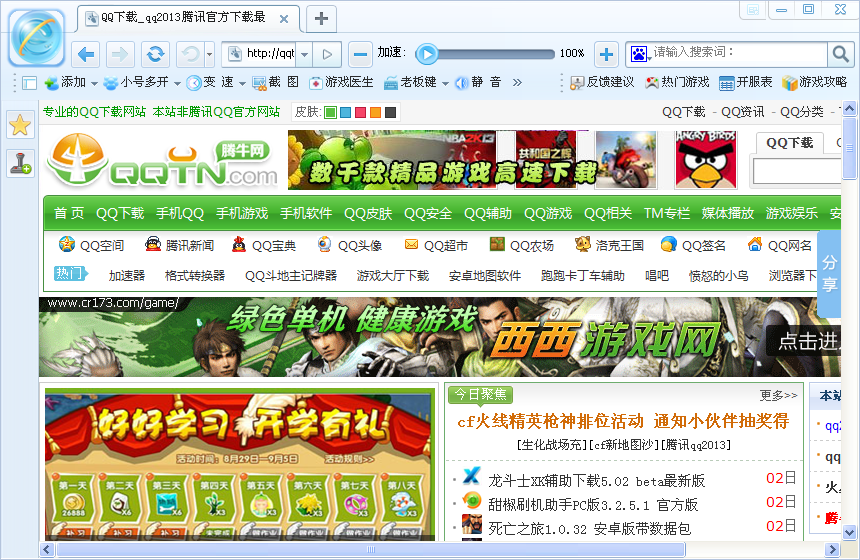Open QQ皮肤 nav menu item
This screenshot has width=860, height=560.
click(368, 213)
